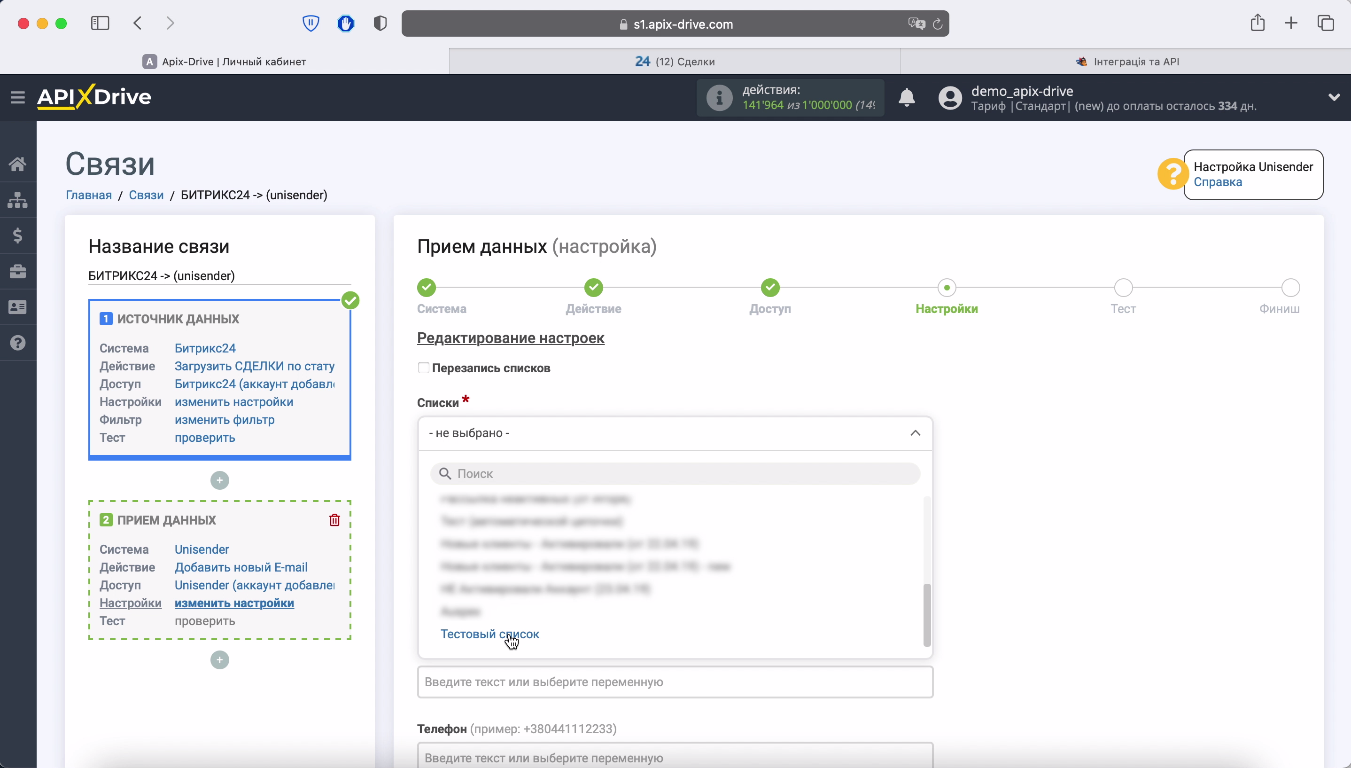Click the Настройки step in the progress bar
Viewport: 1351px width, 768px height.
947,288
